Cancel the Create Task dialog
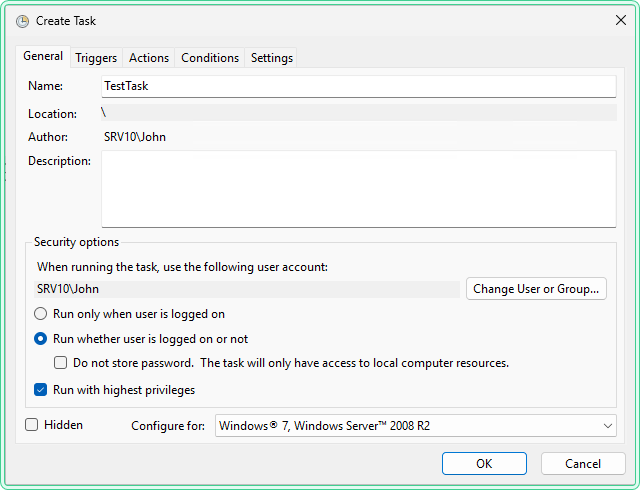Image resolution: width=640 pixels, height=490 pixels. coord(583,464)
